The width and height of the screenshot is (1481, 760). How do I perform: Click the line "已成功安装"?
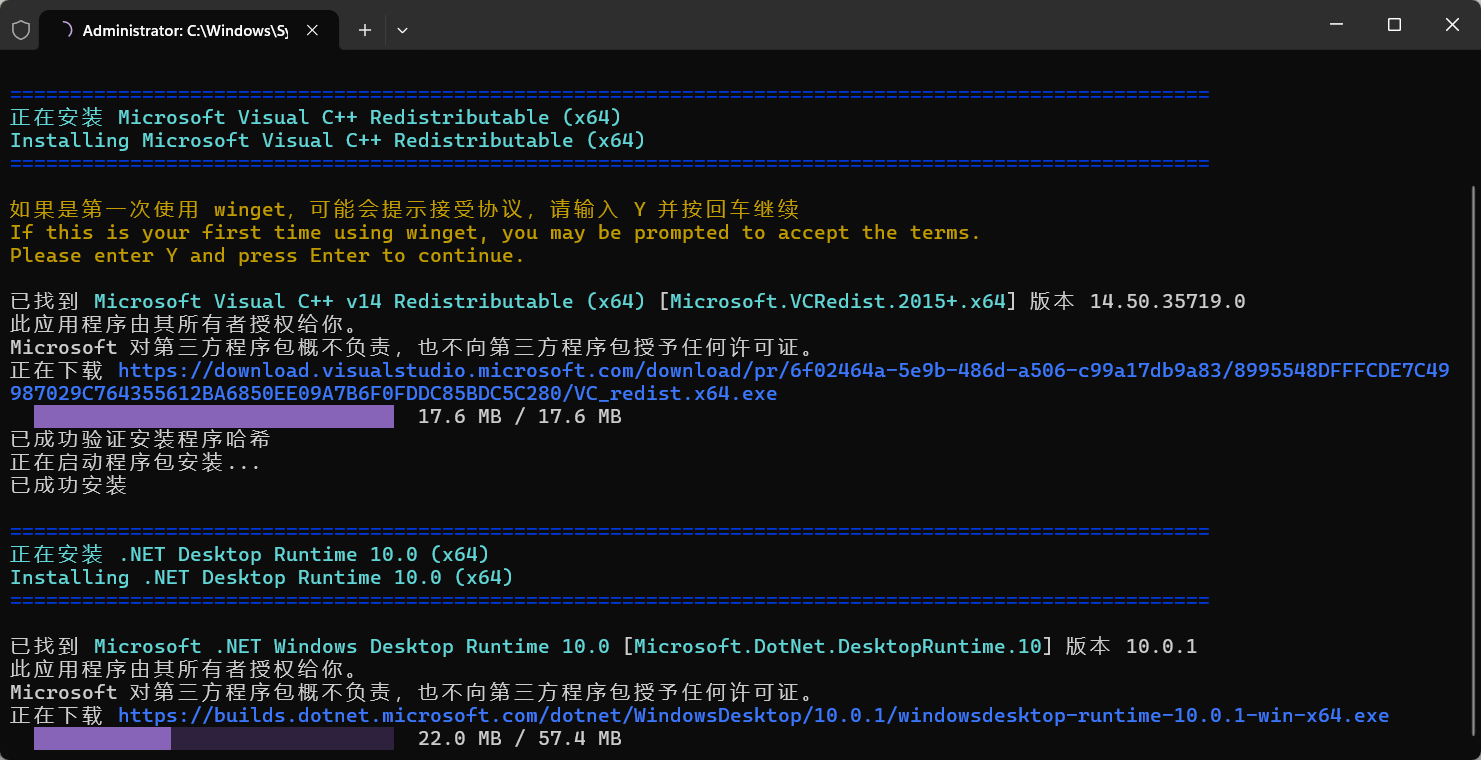(69, 486)
